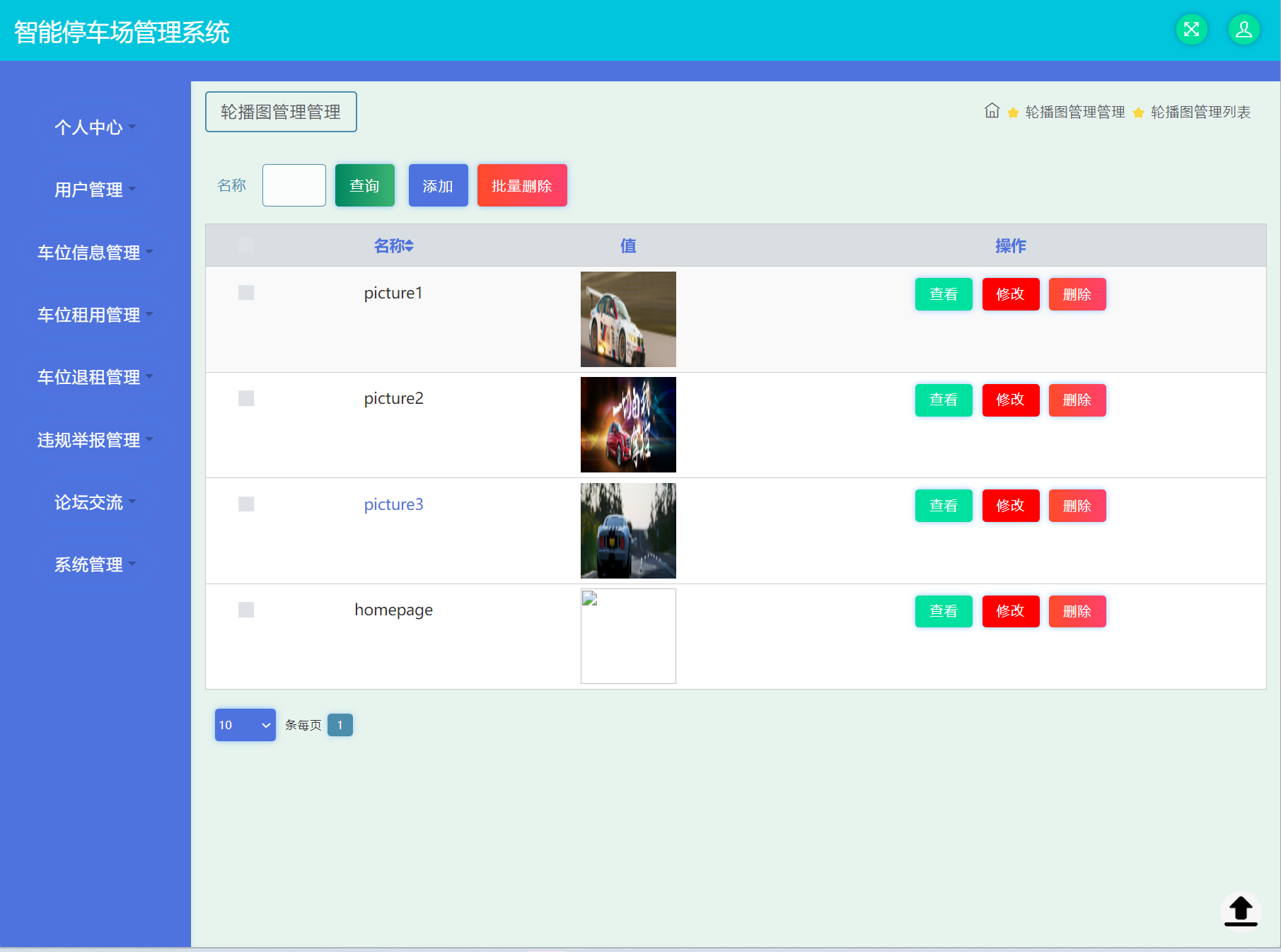Image resolution: width=1281 pixels, height=952 pixels.
Task: Expand the 车位租用管理 sidebar menu
Action: tap(95, 315)
